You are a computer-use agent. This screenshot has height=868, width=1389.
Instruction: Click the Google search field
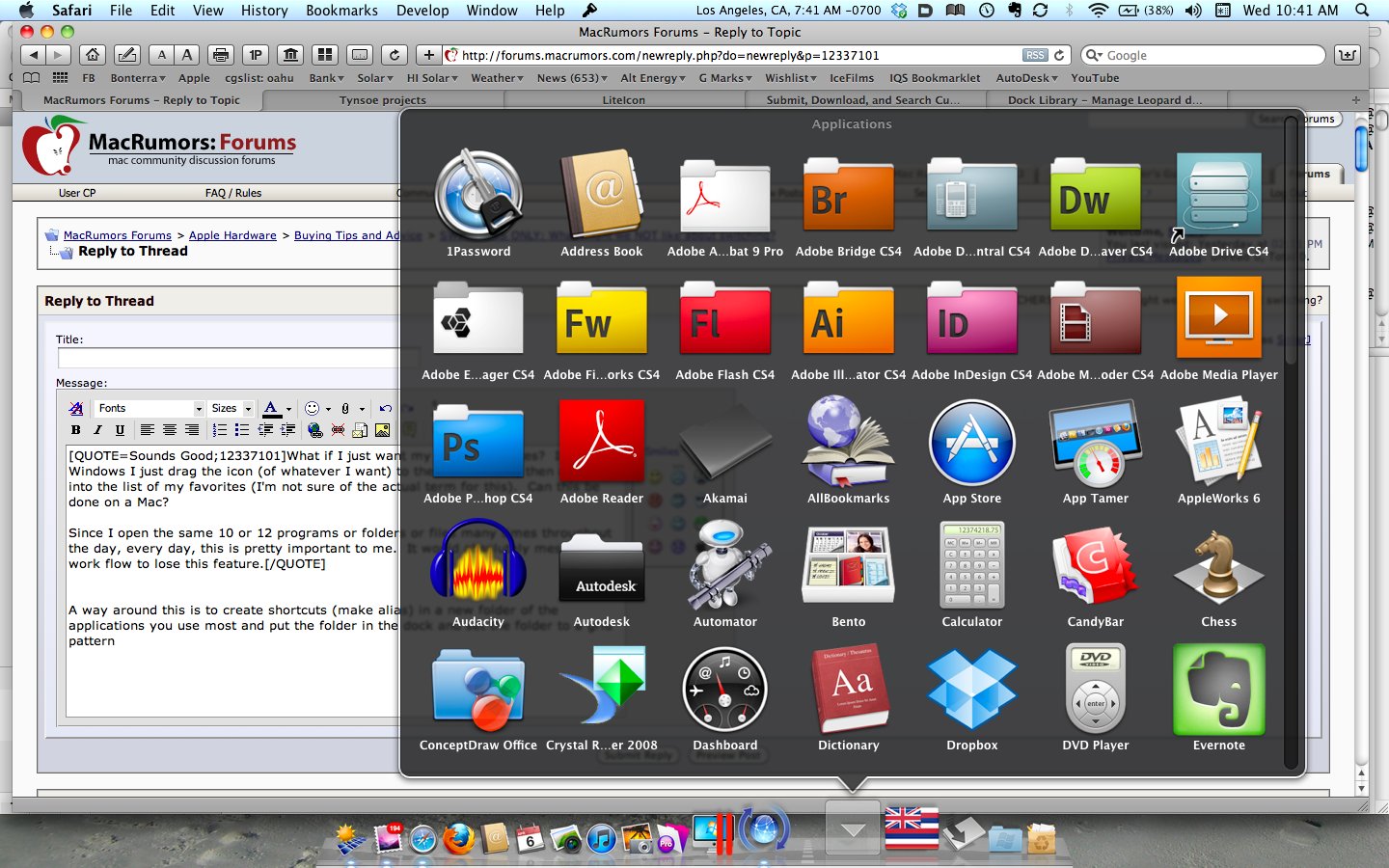(x=1202, y=55)
